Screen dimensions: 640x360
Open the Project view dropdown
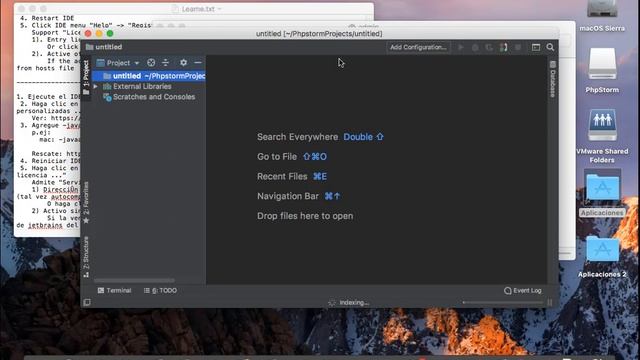tap(118, 63)
